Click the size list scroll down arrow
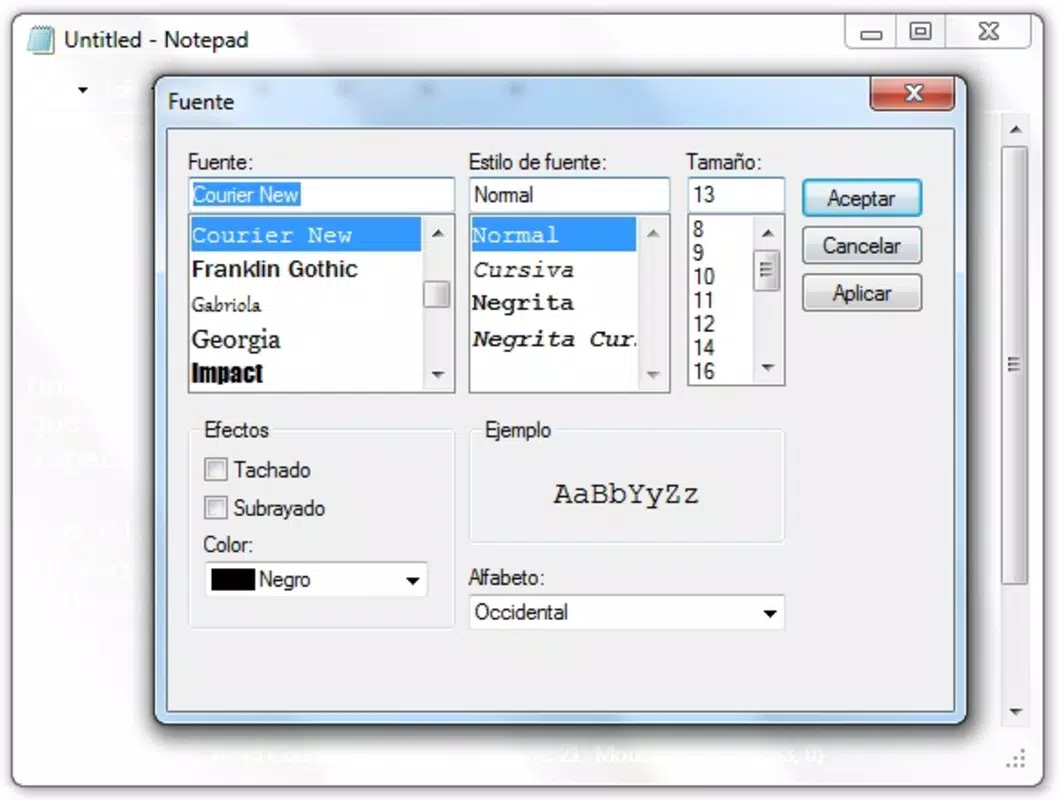This screenshot has width=1061, height=800. click(768, 368)
